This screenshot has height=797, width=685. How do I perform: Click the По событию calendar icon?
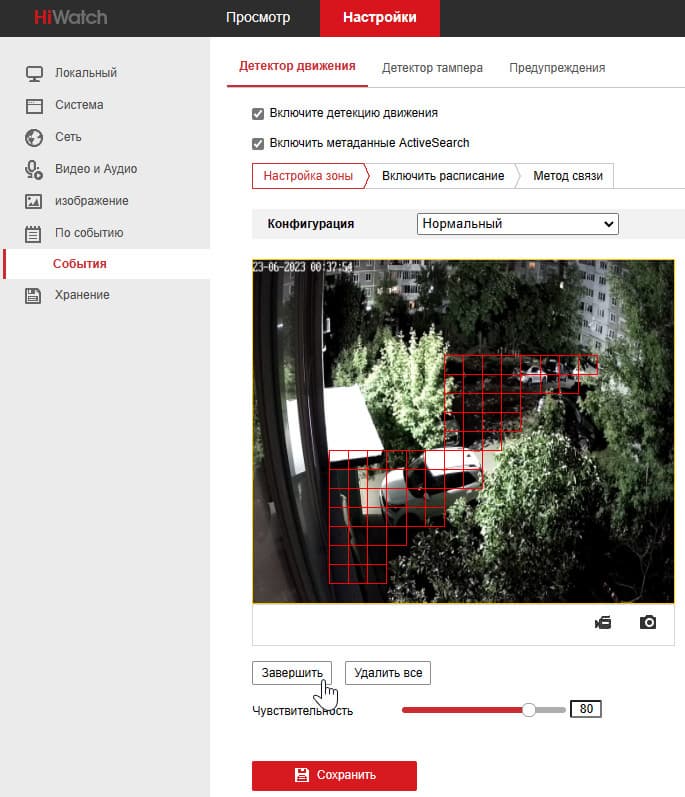[34, 234]
